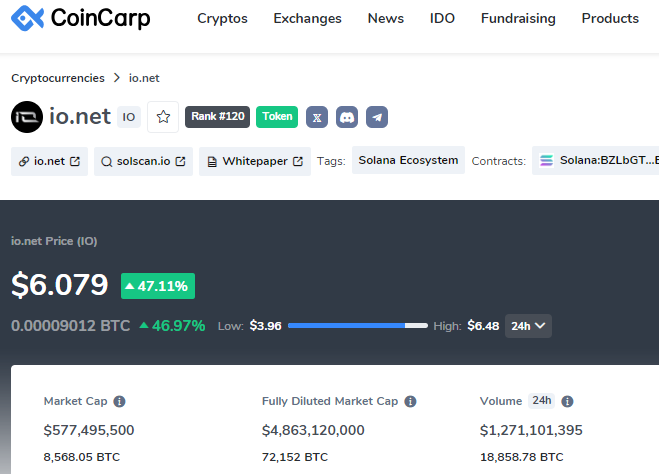Open the solscan.io explorer link
Viewport: 659px width, 474px height.
click(x=143, y=161)
